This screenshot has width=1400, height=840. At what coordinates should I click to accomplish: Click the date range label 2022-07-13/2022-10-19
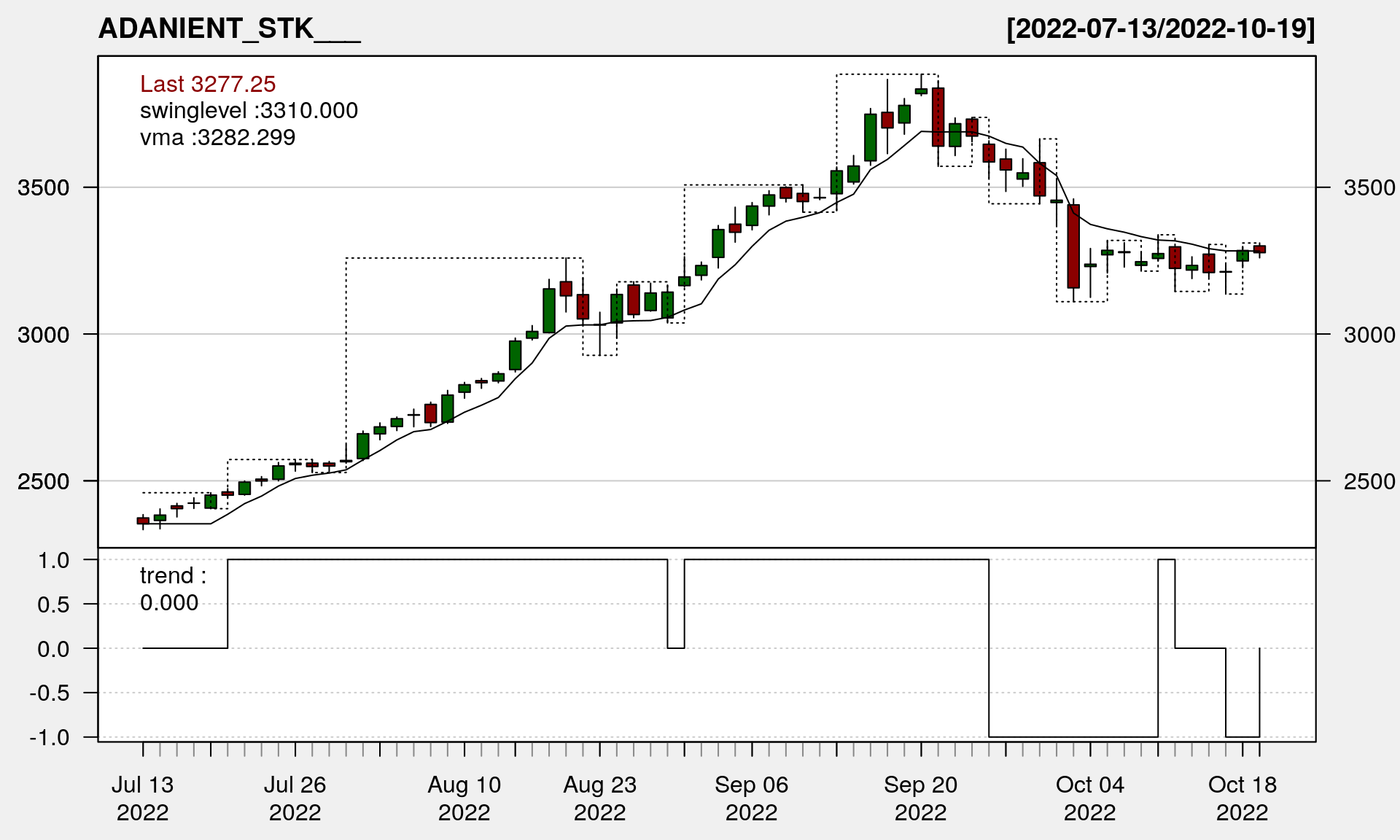point(1160,29)
